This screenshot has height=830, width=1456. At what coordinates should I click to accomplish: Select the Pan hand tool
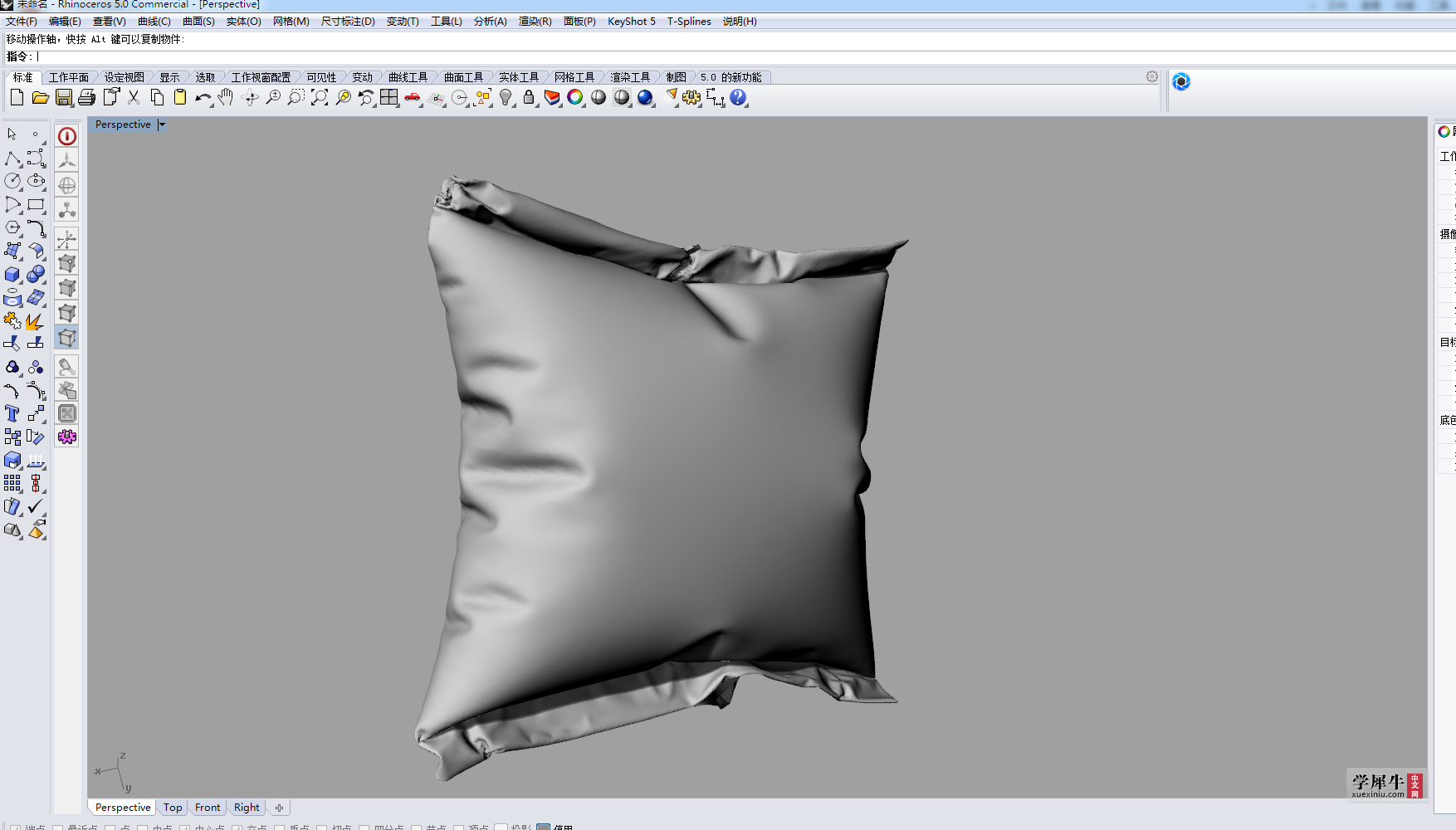pos(226,97)
